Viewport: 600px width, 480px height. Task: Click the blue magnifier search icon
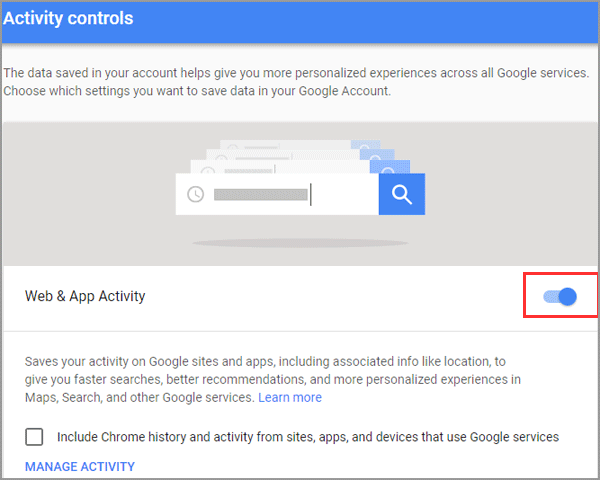click(402, 194)
